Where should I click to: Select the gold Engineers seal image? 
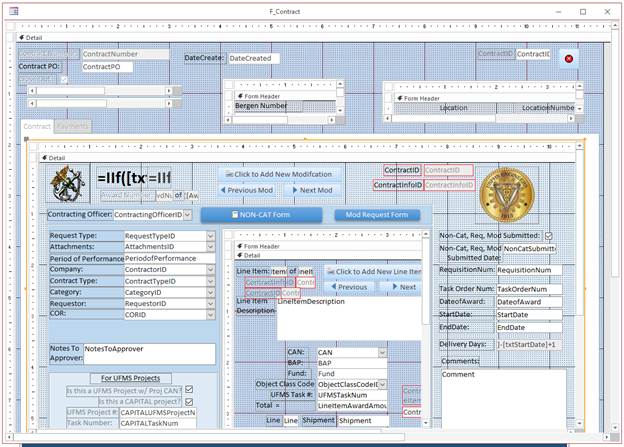click(507, 195)
